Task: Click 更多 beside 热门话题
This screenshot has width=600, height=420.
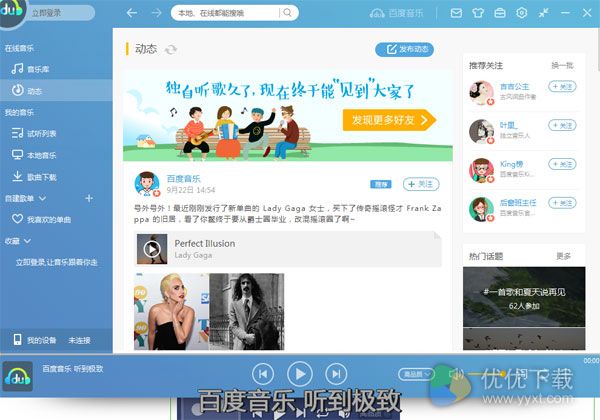Action: pyautogui.click(x=563, y=256)
